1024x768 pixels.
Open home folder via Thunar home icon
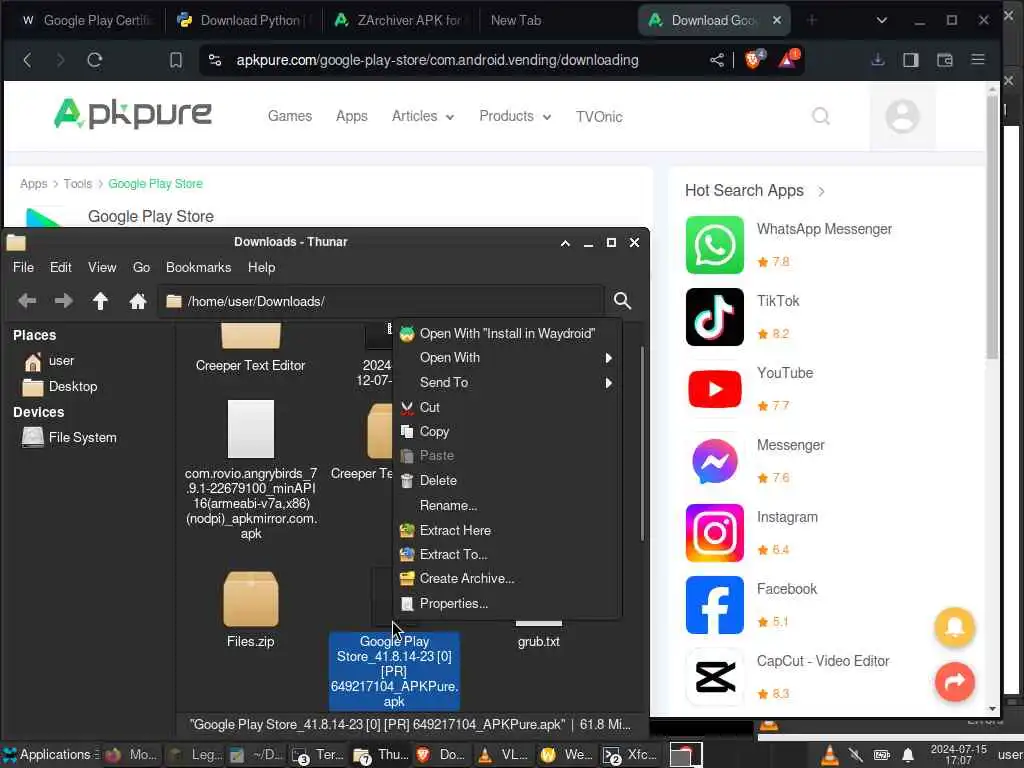coord(137,301)
